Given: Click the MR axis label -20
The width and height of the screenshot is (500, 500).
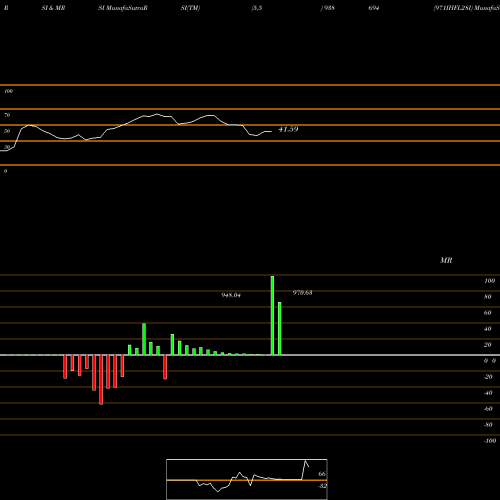Looking at the screenshot, I should tap(488, 377).
